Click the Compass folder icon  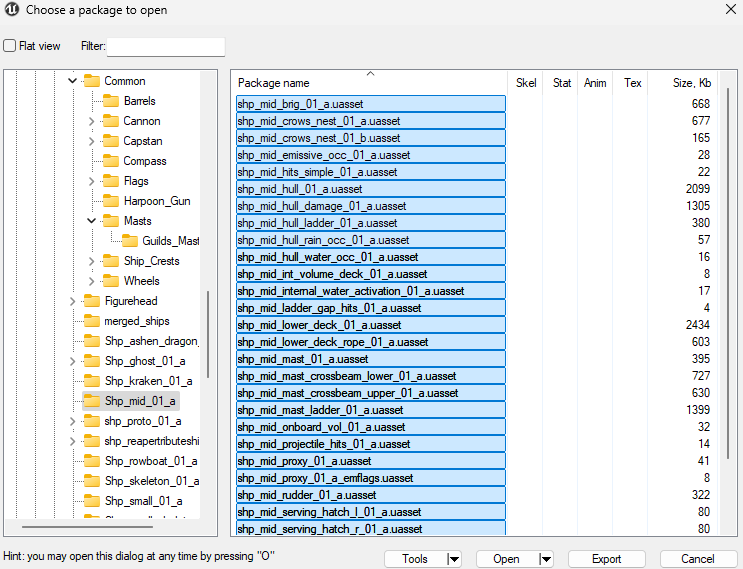click(x=110, y=161)
